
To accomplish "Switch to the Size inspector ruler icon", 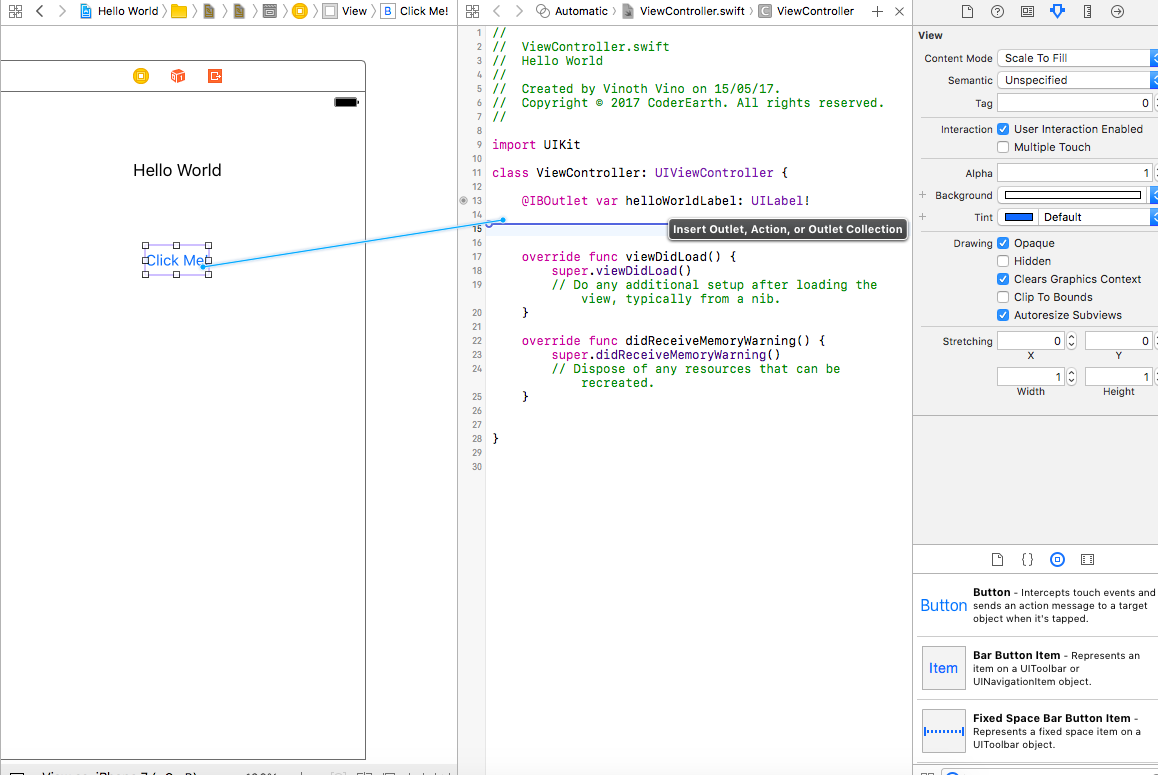I will click(1086, 11).
